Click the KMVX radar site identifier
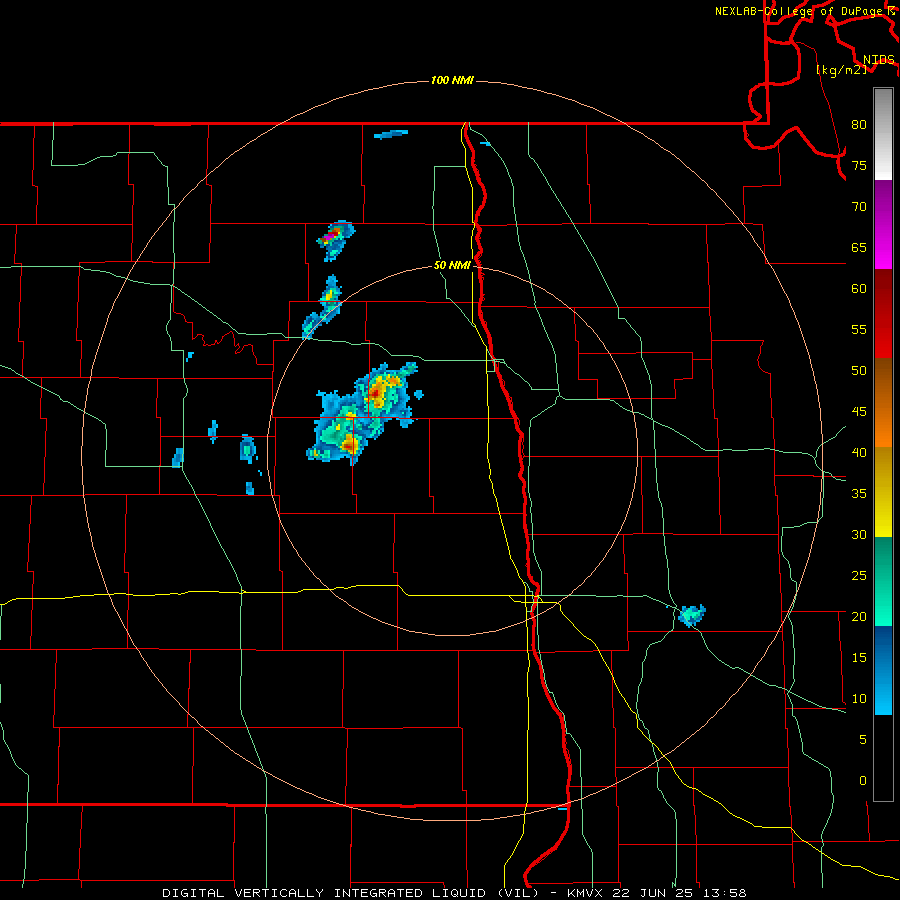Image resolution: width=900 pixels, height=900 pixels. [x=586, y=893]
